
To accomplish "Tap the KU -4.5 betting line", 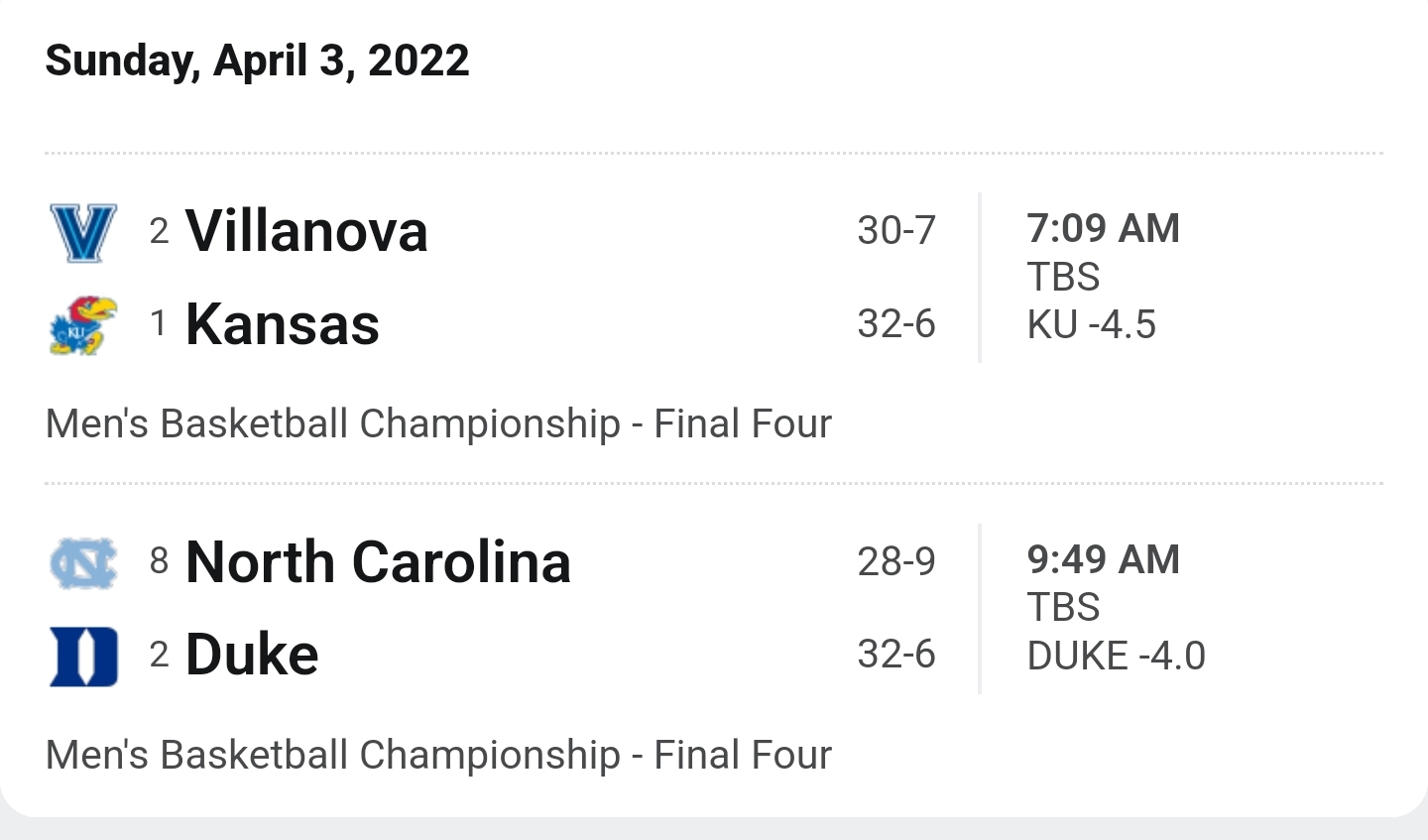I will pyautogui.click(x=1091, y=325).
